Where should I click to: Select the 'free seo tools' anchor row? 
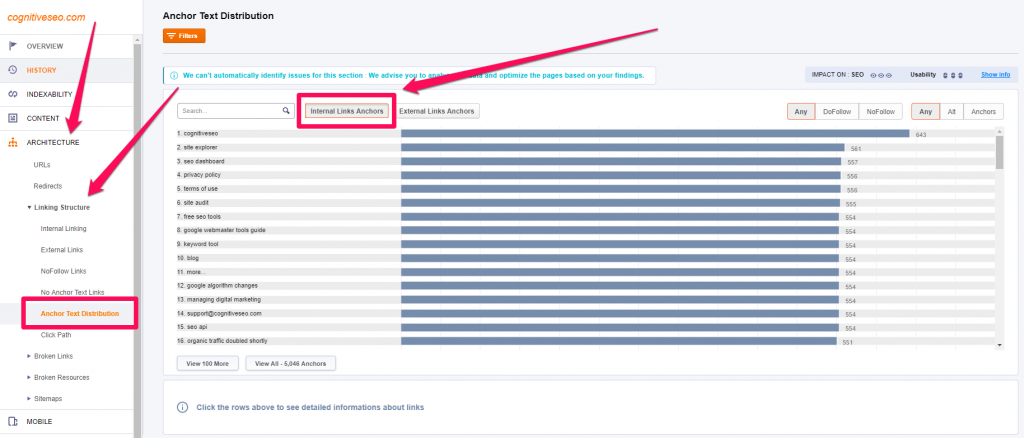[585, 217]
